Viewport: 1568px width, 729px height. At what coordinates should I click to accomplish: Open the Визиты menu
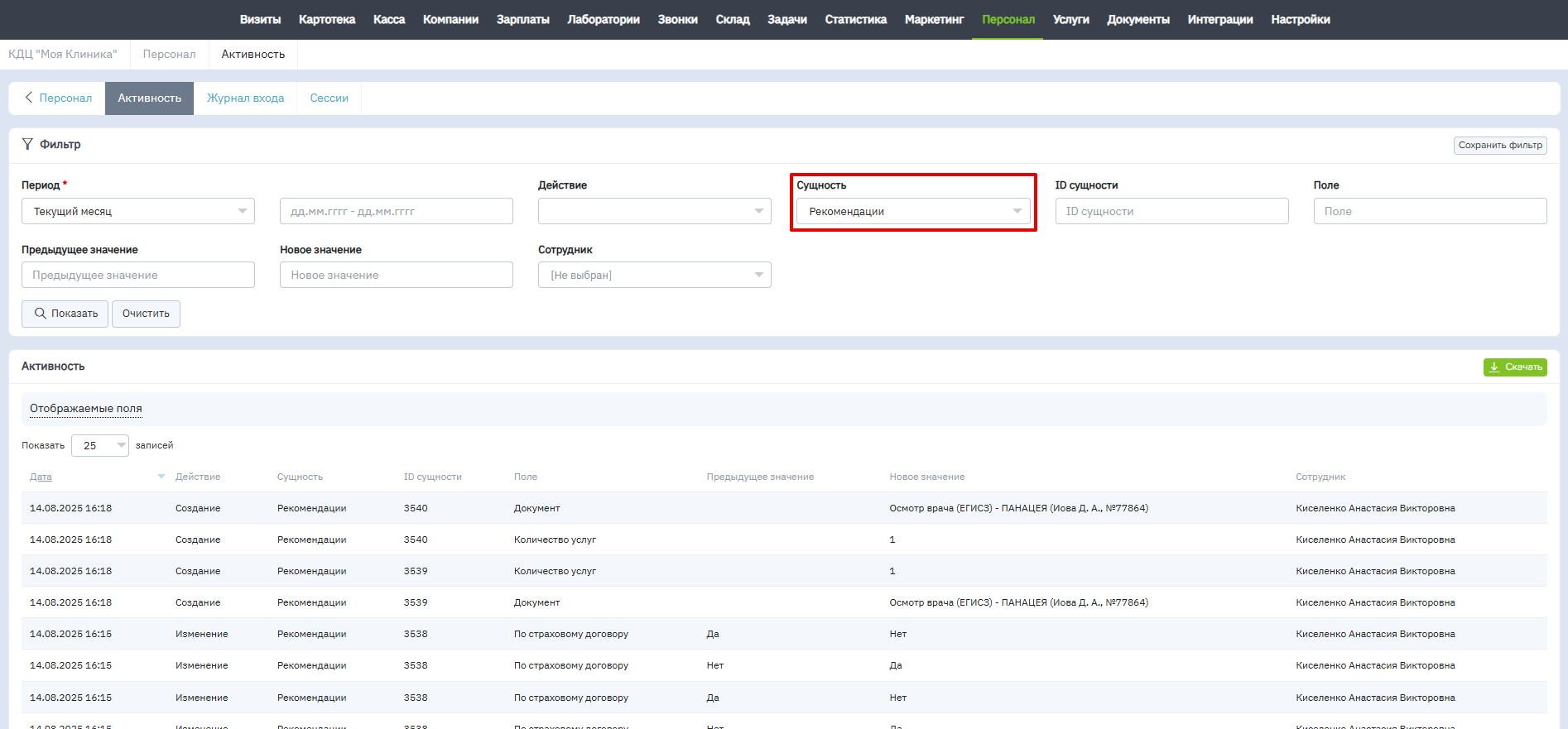pyautogui.click(x=260, y=19)
